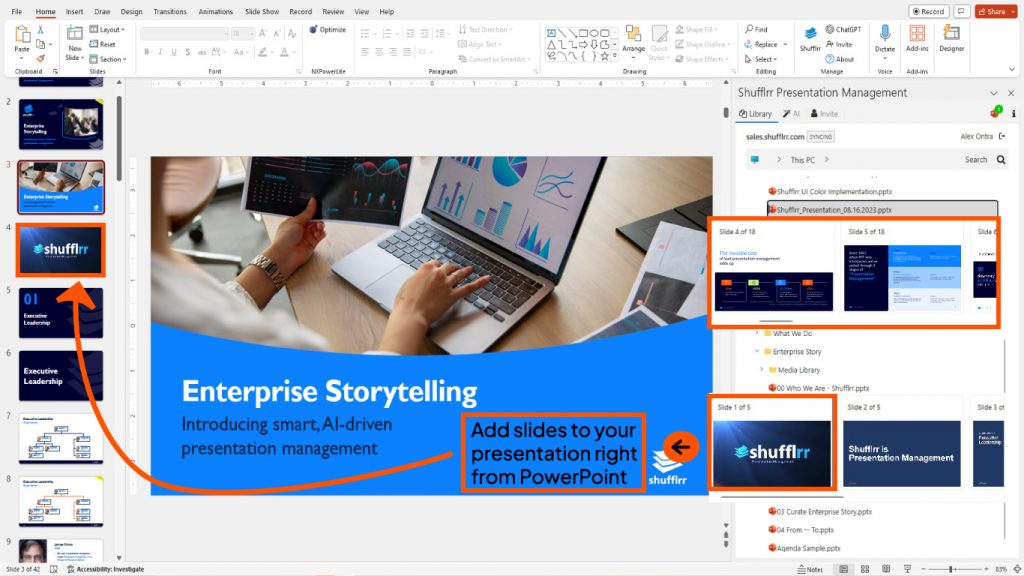Toggle Underline formatting

click(174, 52)
